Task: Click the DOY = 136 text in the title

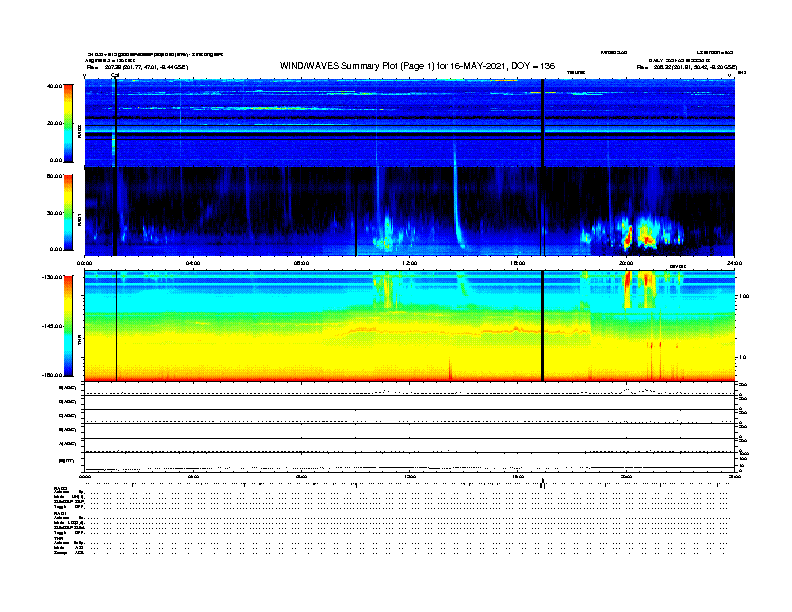Action: 533,66
